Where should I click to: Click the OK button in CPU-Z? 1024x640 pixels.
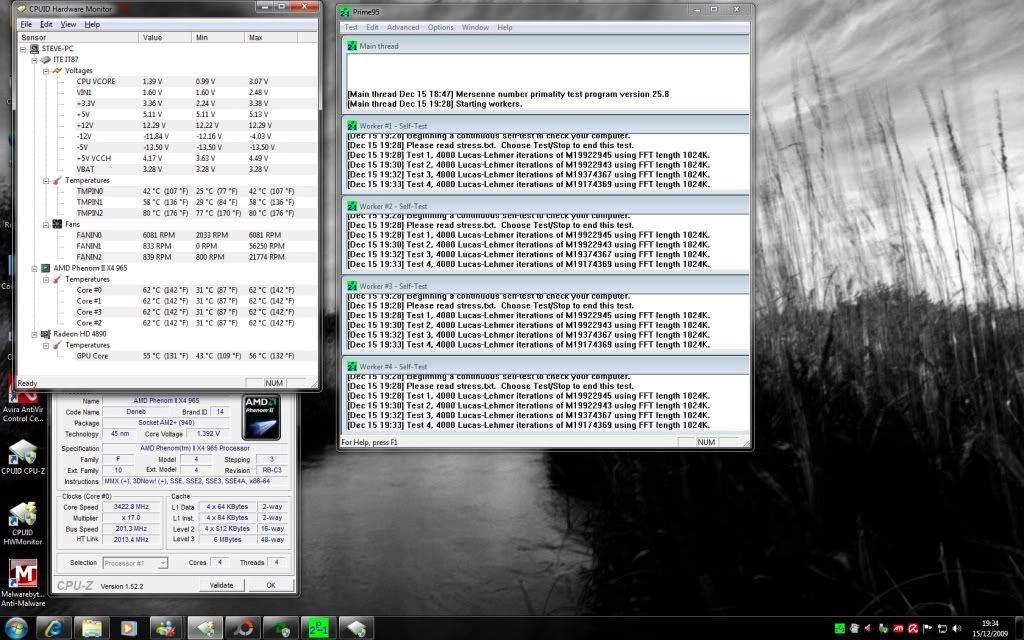tap(271, 585)
